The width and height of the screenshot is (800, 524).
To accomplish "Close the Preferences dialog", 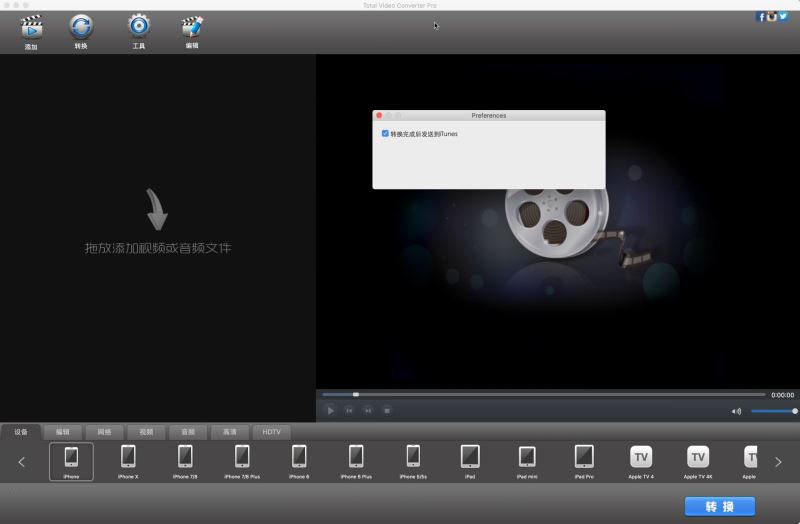I will (379, 115).
